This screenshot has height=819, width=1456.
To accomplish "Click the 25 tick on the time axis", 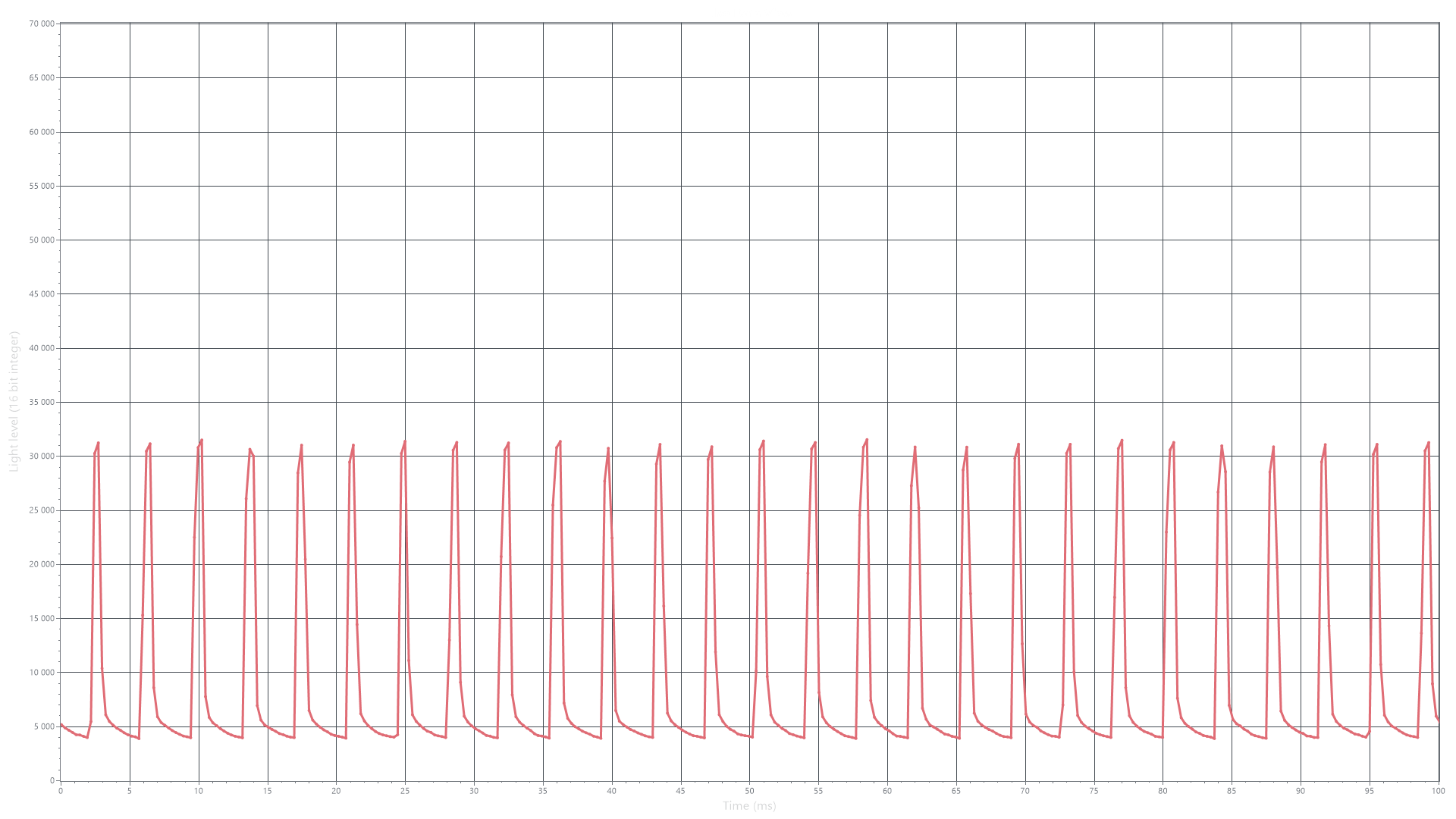I will 405,791.
